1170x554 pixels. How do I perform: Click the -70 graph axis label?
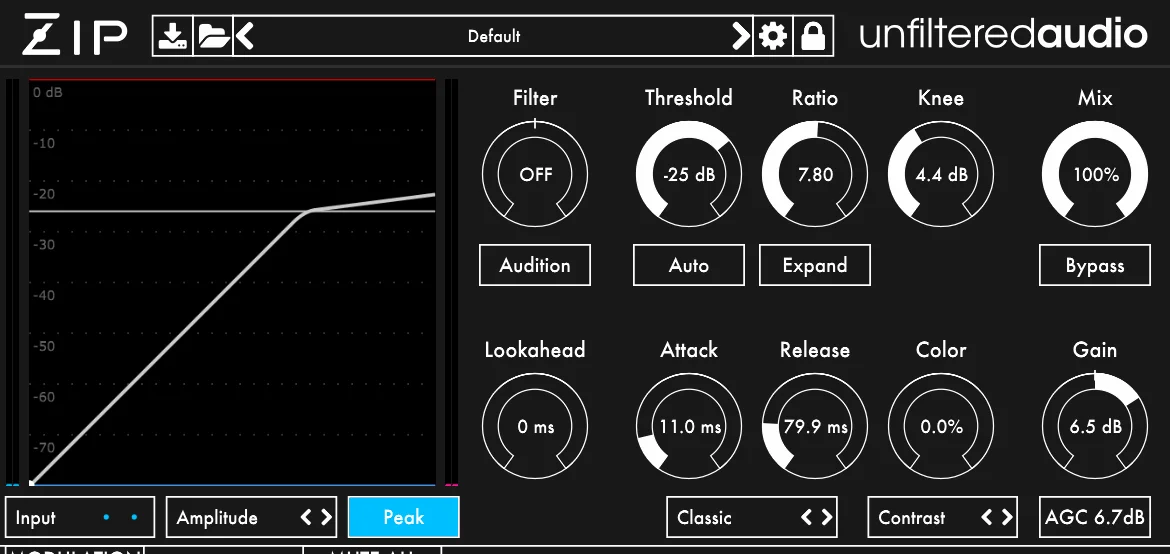44,447
